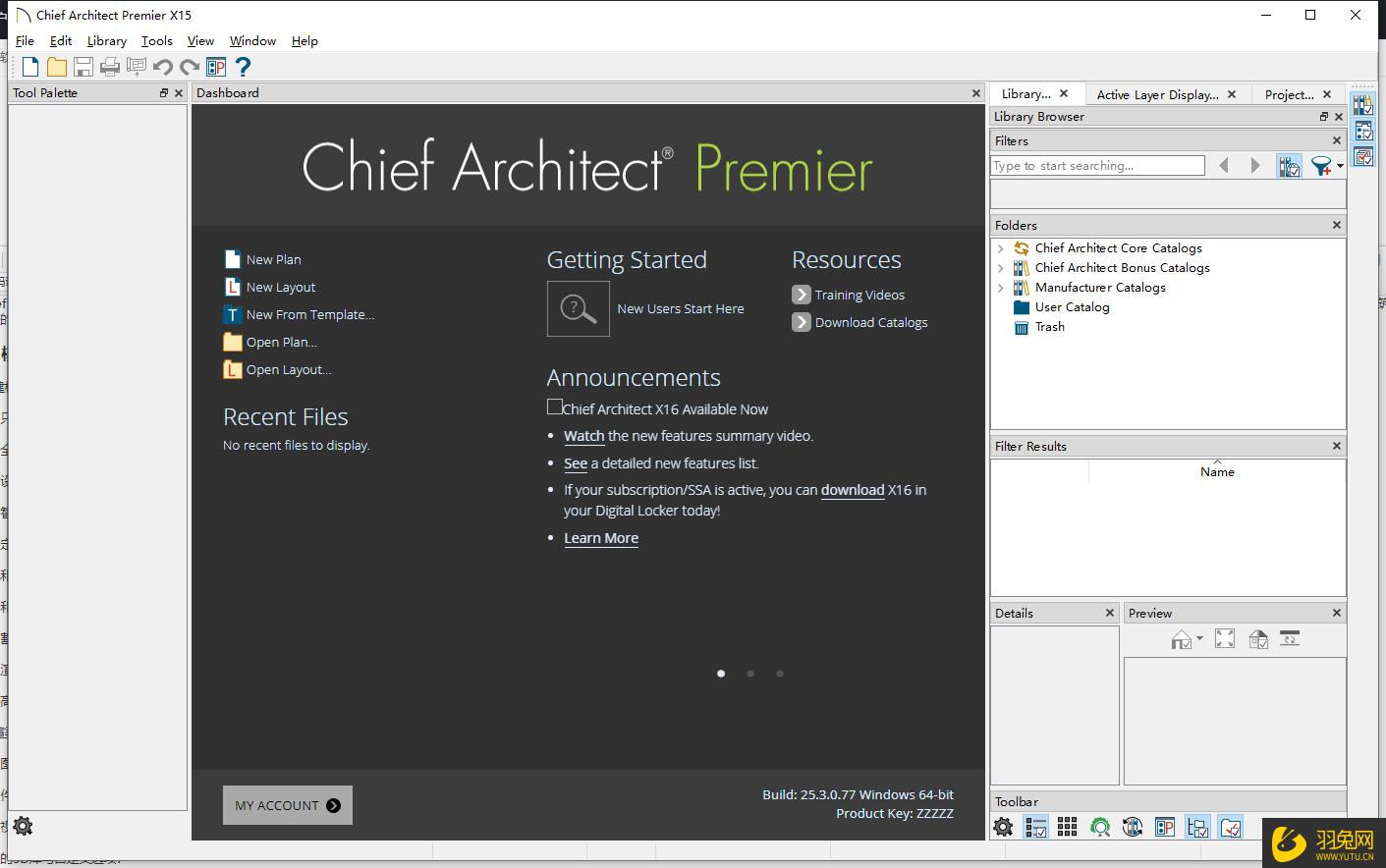
Task: Toggle the top library icon in right sidebar
Action: click(x=1363, y=104)
